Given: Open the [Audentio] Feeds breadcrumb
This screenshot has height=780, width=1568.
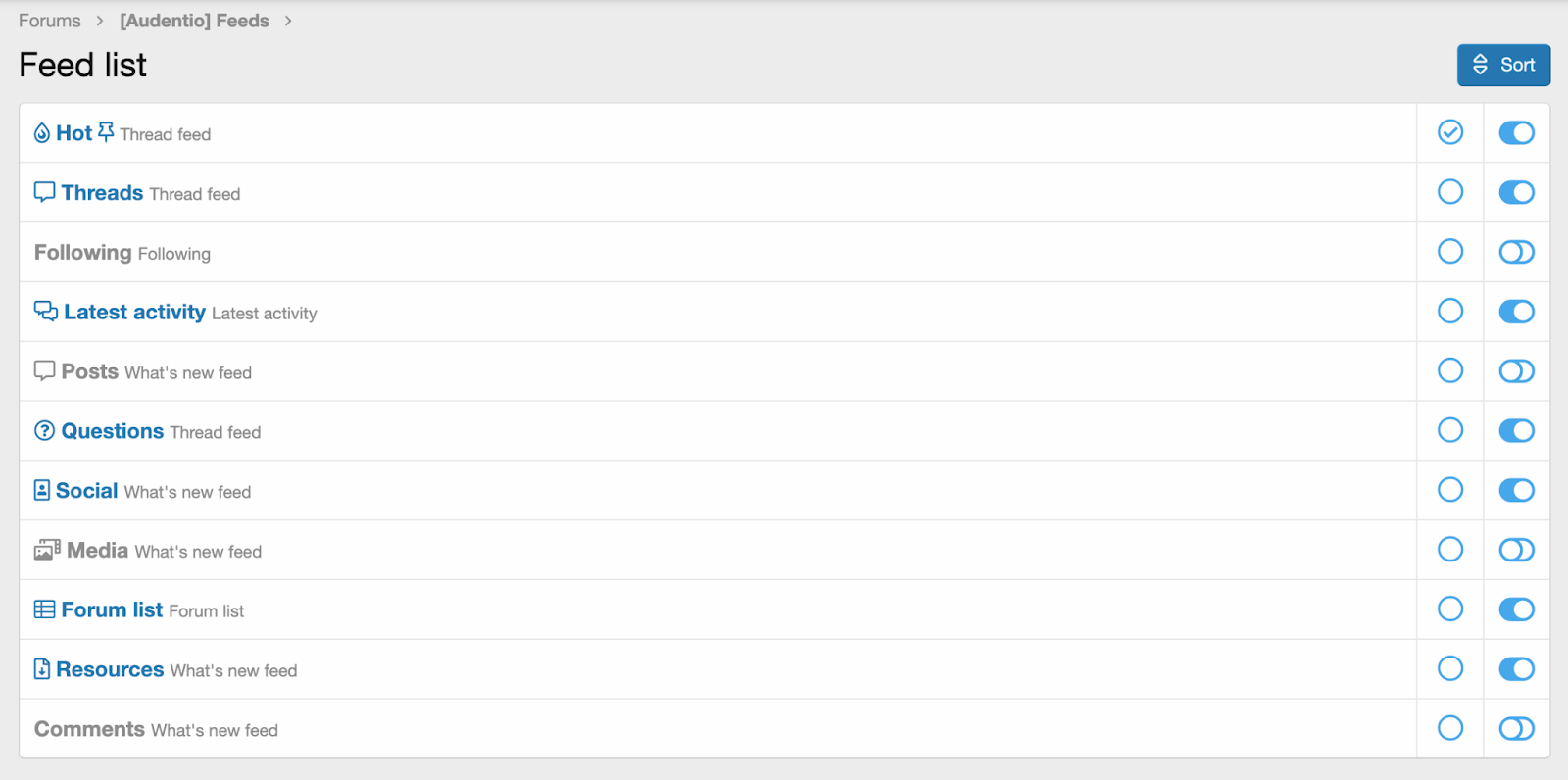Looking at the screenshot, I should tap(194, 21).
